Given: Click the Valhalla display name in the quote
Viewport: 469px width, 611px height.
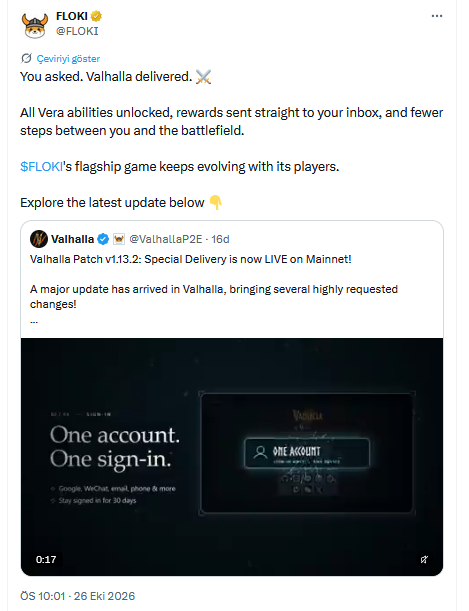Looking at the screenshot, I should (x=72, y=239).
